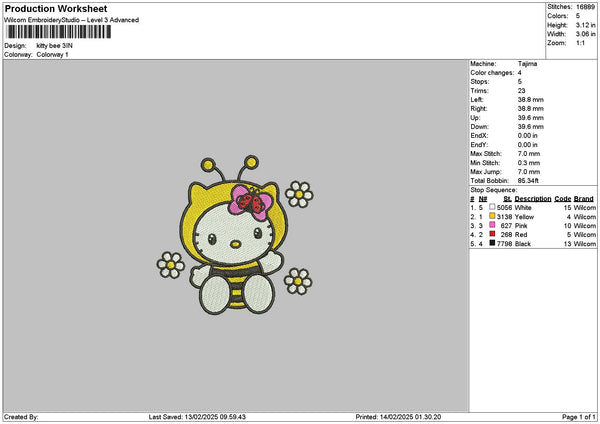This screenshot has width=600, height=424.
Task: Click the 'Page 1 of 1' footer text
Action: point(579,417)
